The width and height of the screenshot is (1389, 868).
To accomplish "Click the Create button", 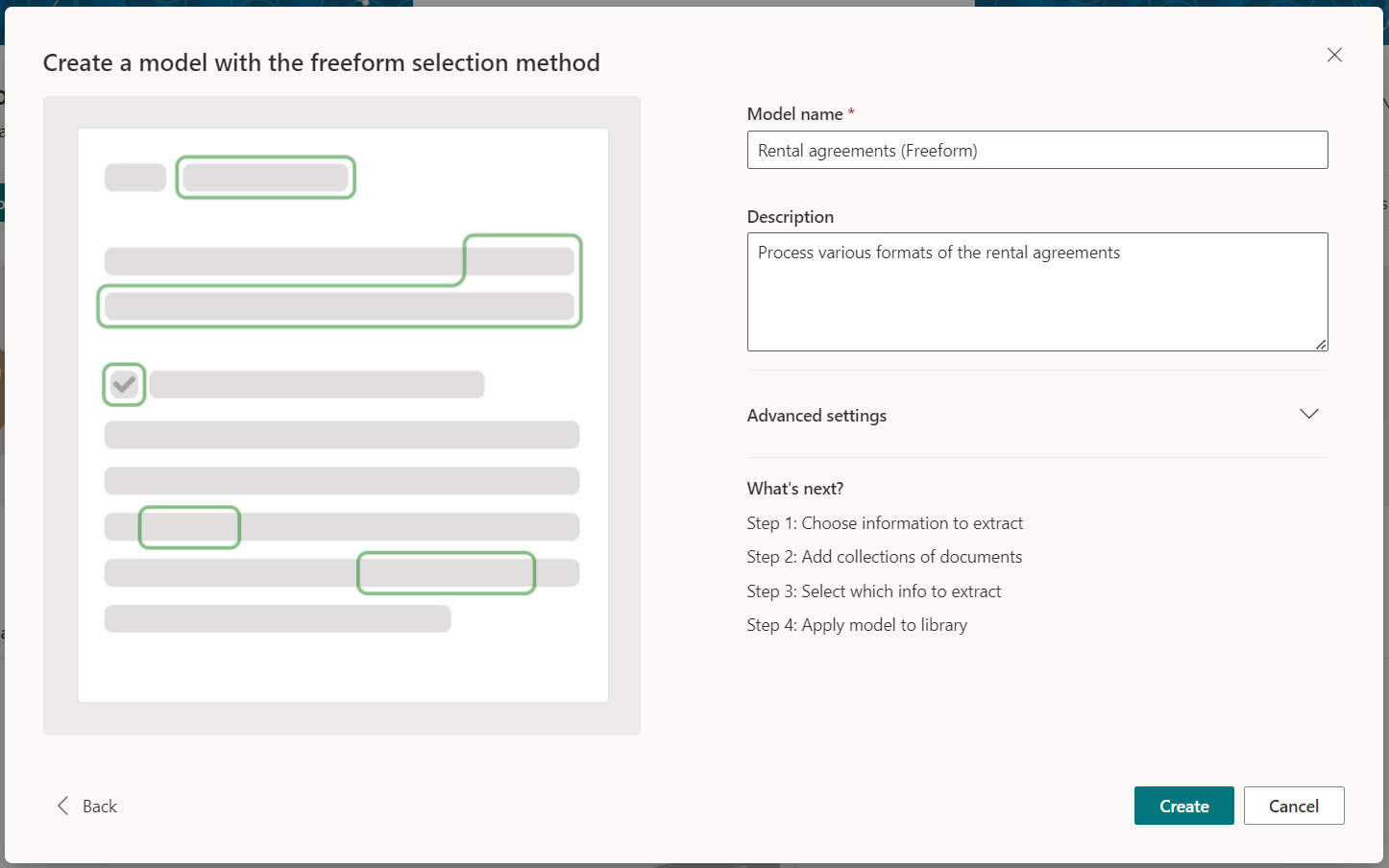I will (x=1183, y=806).
